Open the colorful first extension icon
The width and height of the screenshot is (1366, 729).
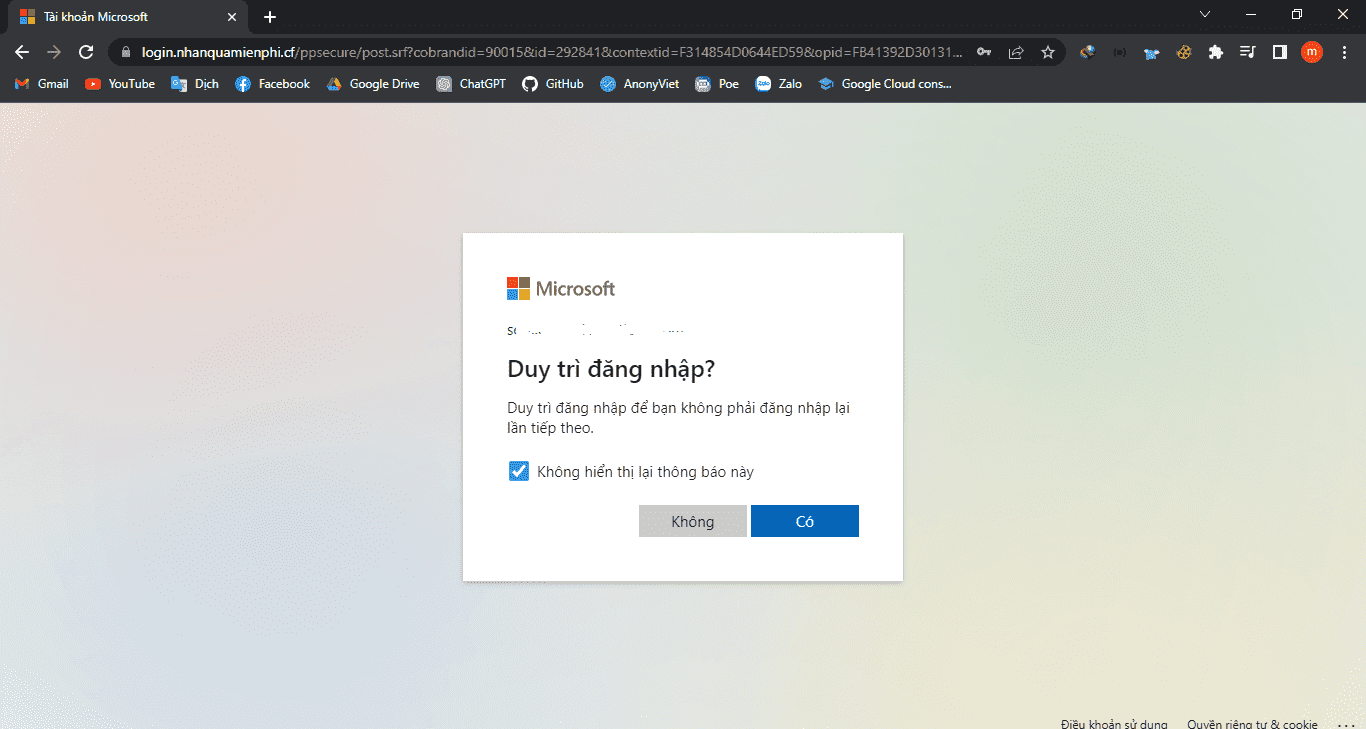(x=1088, y=52)
